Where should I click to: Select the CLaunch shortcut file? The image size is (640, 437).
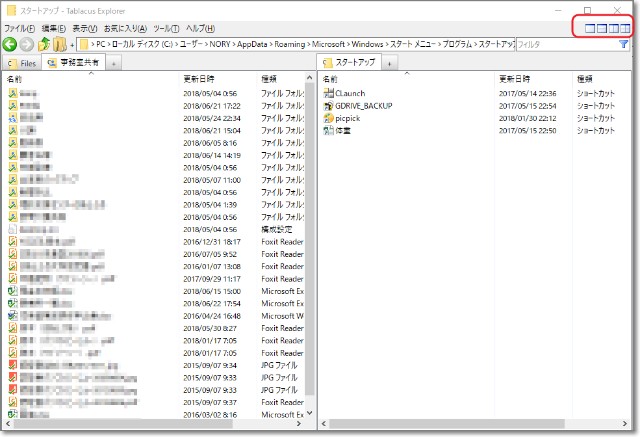point(350,93)
